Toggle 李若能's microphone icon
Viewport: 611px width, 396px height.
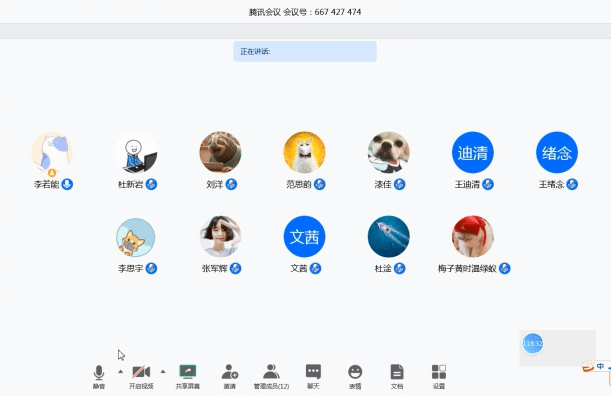click(x=67, y=184)
